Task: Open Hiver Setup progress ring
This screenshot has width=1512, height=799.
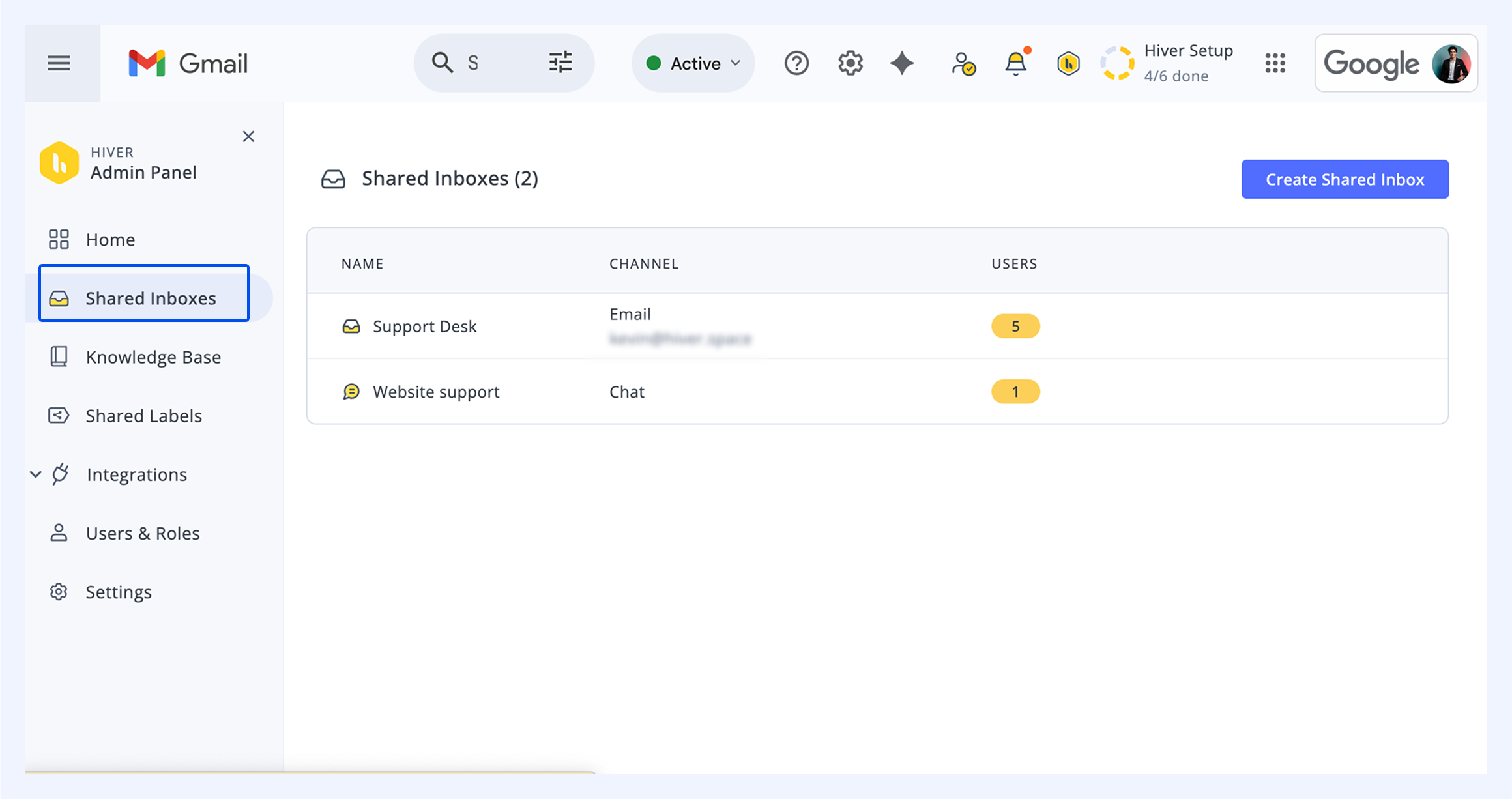Action: pos(1118,63)
